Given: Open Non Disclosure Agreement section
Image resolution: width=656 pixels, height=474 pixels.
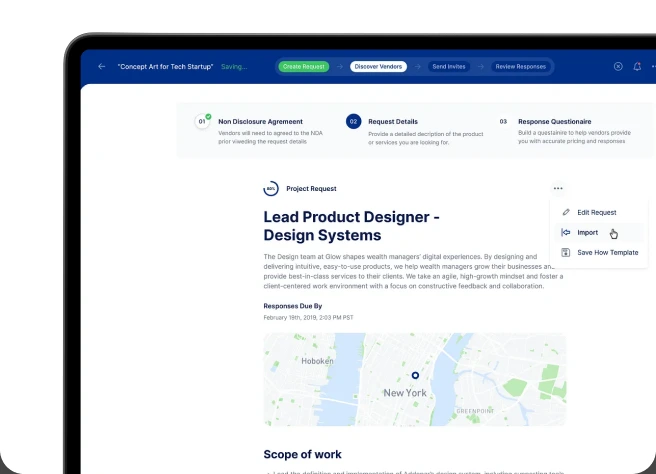Looking at the screenshot, I should (260, 121).
